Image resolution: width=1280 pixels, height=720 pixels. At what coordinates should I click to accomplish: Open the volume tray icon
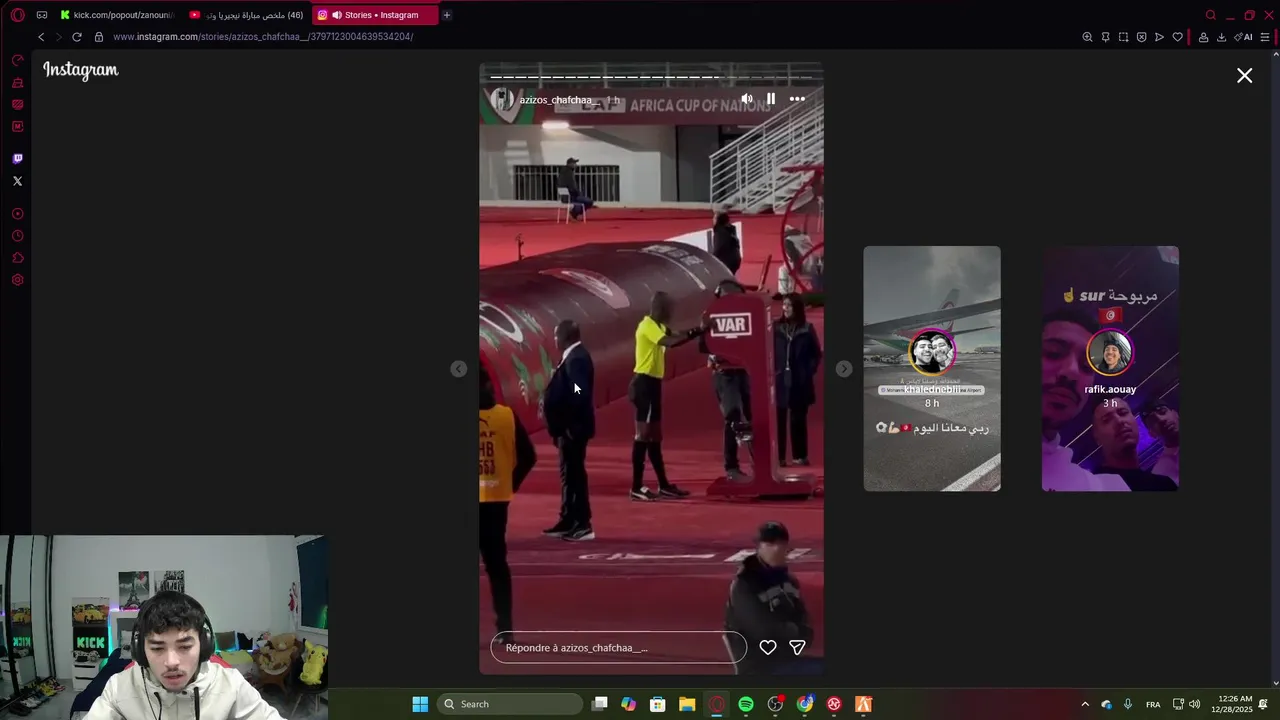point(1194,704)
